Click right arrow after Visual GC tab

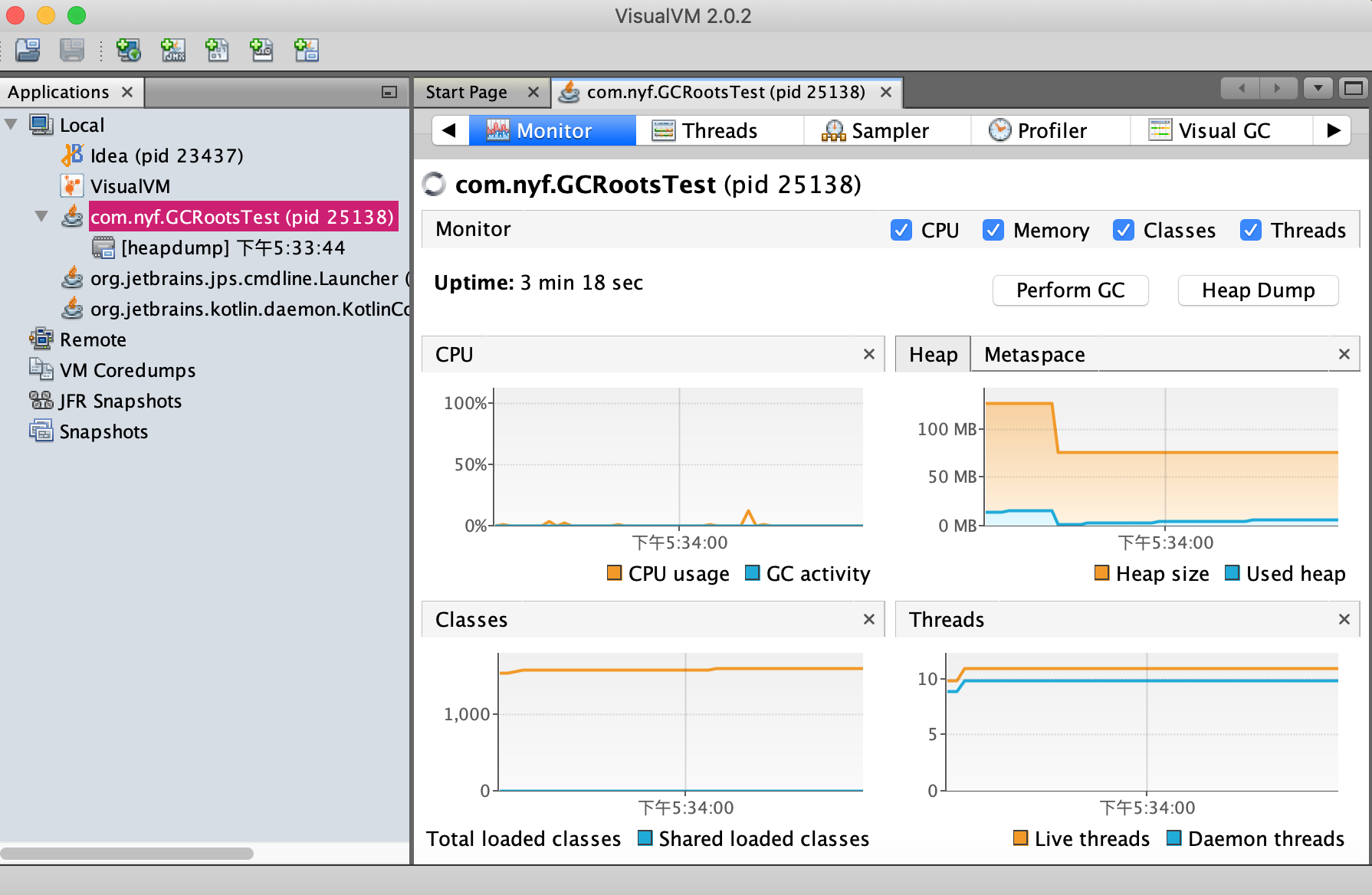[x=1334, y=130]
